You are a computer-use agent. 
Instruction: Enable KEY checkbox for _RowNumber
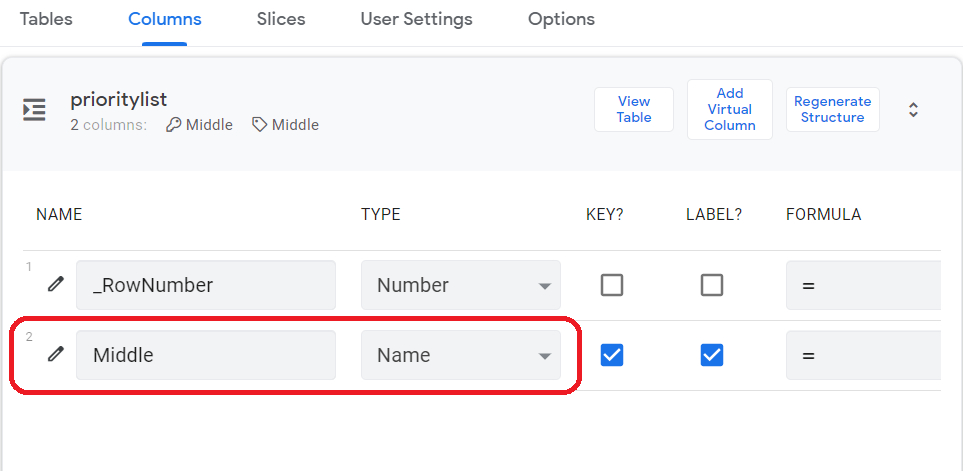click(x=612, y=285)
